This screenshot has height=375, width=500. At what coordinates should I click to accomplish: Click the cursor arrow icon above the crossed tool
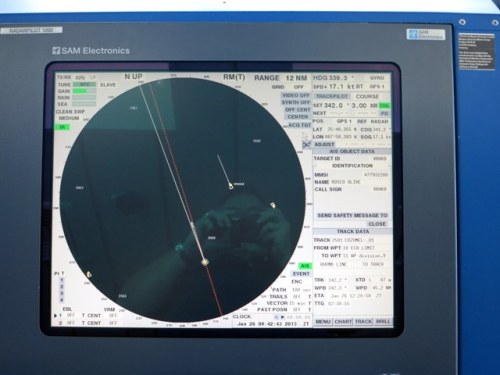pyautogui.click(x=305, y=136)
